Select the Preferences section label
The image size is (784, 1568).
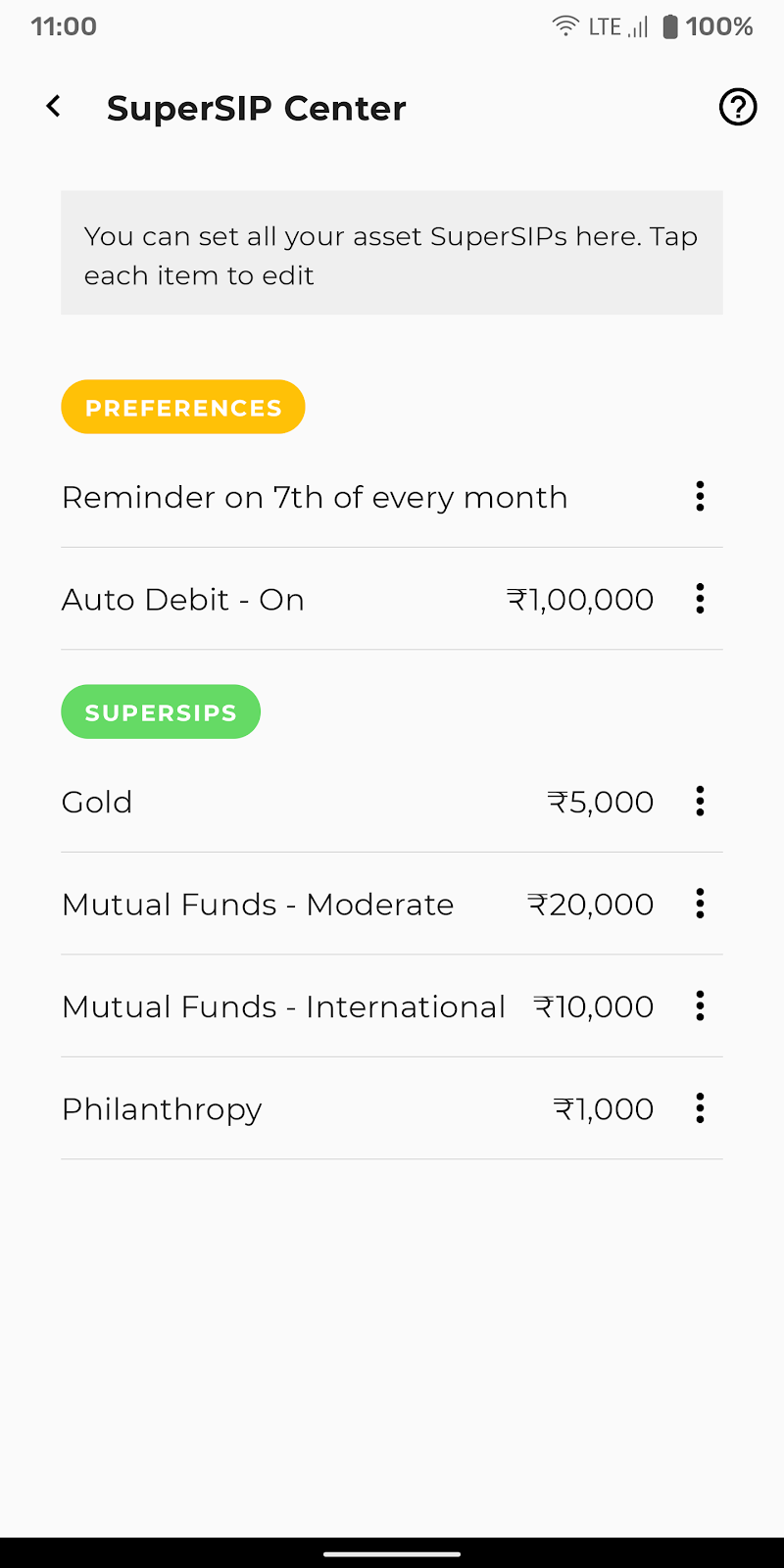[x=183, y=408]
